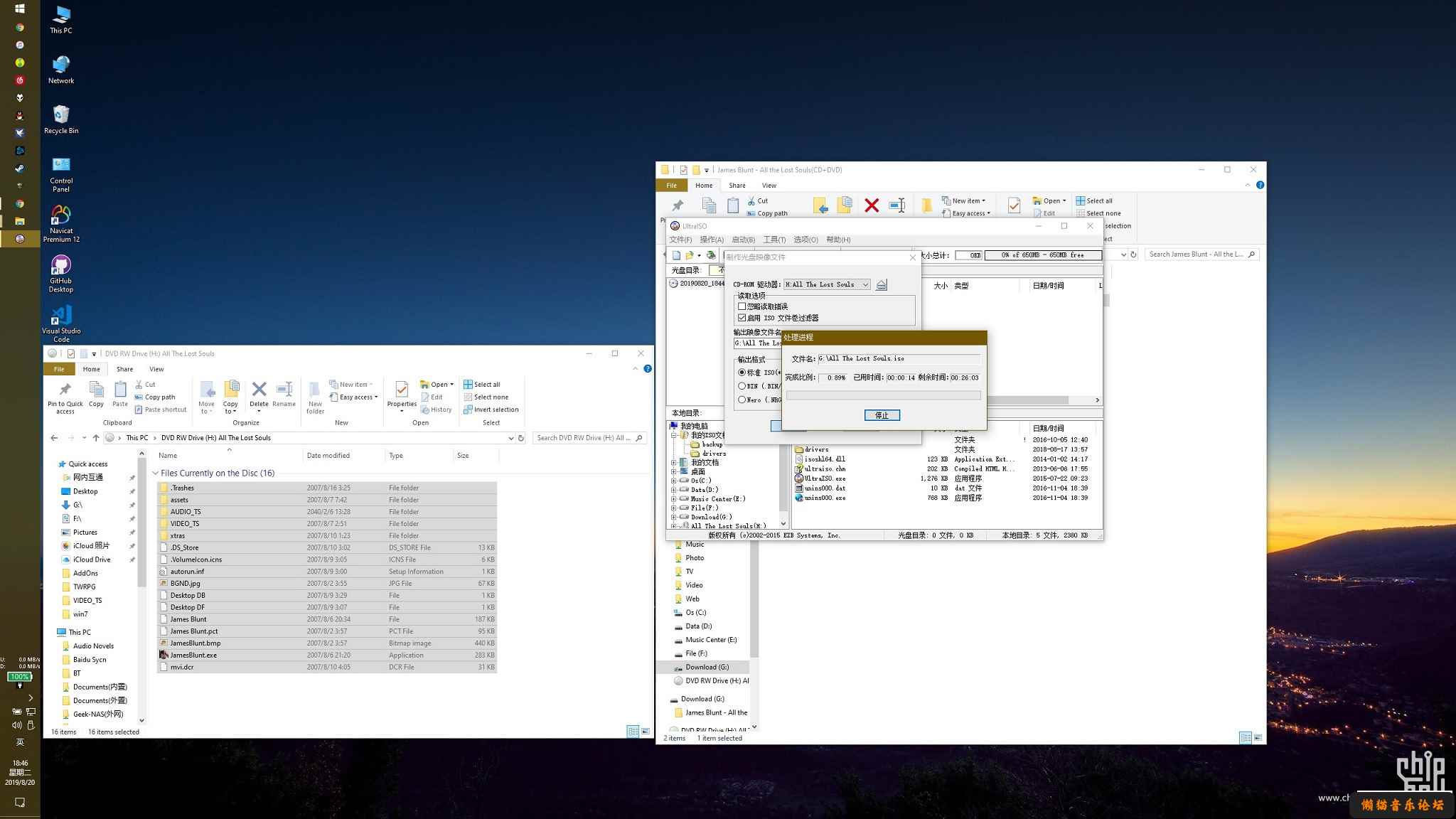Open UltraISO 帮助(H) menu

click(838, 240)
